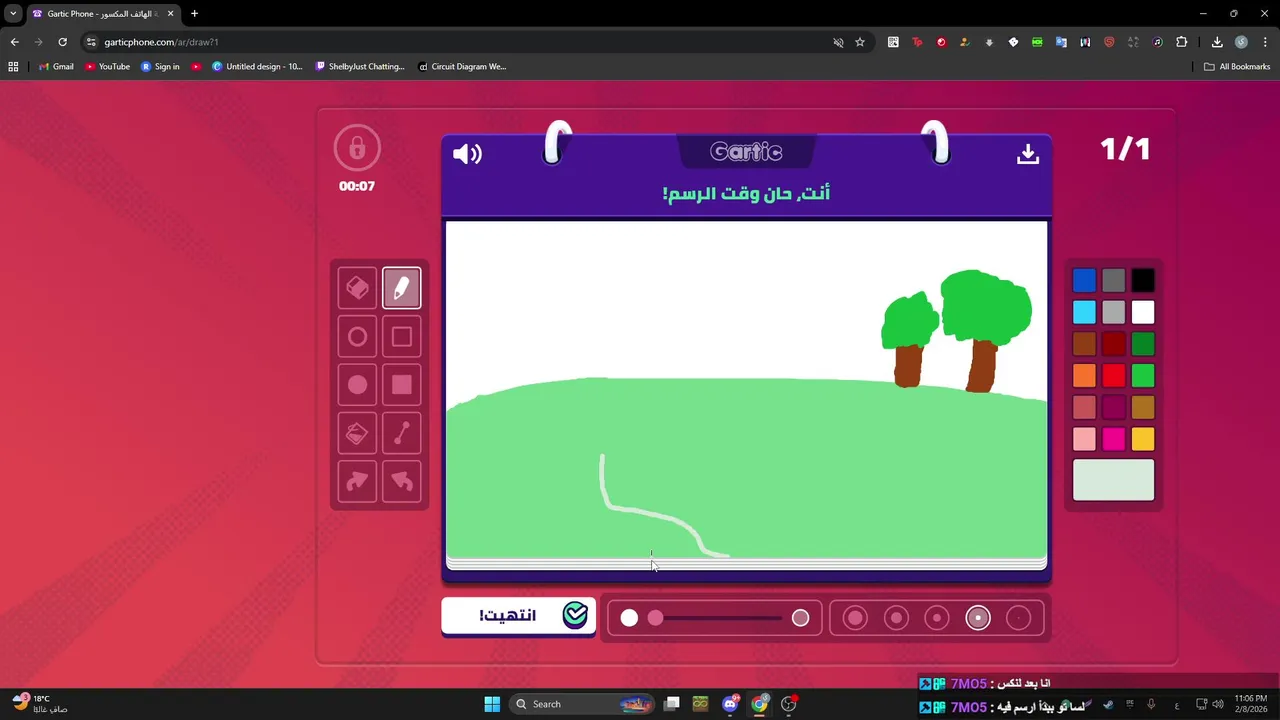Screen dimensions: 1280x720
Task: Pick the brown color swatch
Action: tap(1084, 344)
